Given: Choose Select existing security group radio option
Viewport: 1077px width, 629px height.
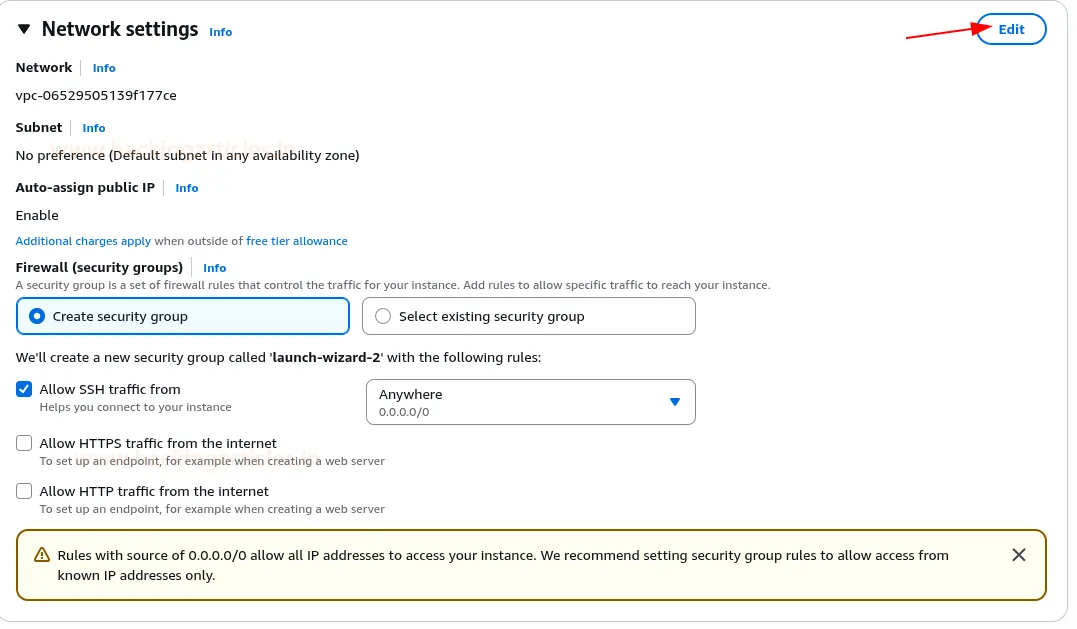Looking at the screenshot, I should tap(383, 316).
